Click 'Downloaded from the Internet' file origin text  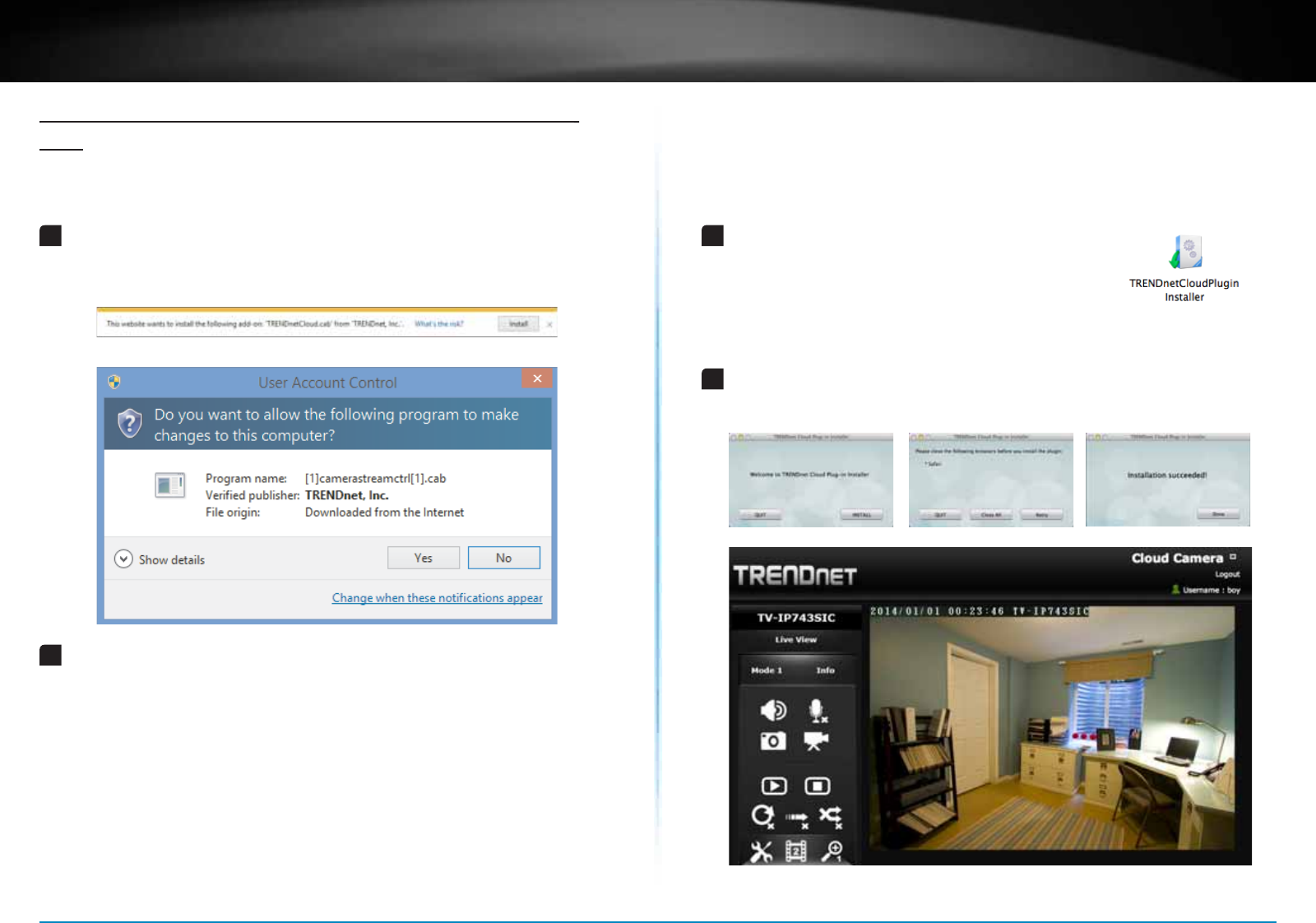pos(384,513)
